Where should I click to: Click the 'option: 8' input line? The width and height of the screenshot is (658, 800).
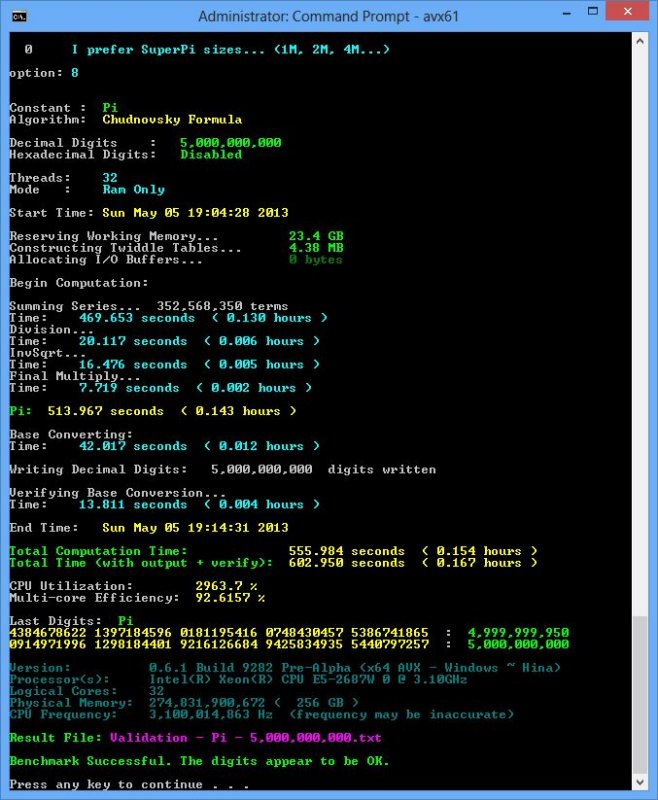(44, 73)
